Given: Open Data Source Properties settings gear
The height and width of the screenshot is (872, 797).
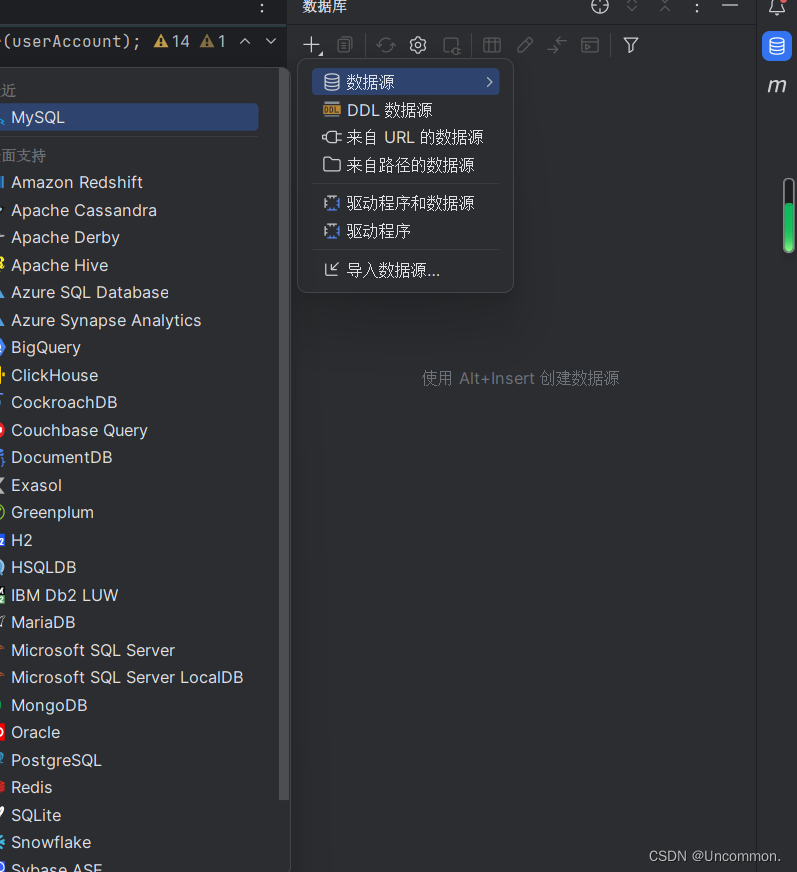Looking at the screenshot, I should click(x=418, y=45).
